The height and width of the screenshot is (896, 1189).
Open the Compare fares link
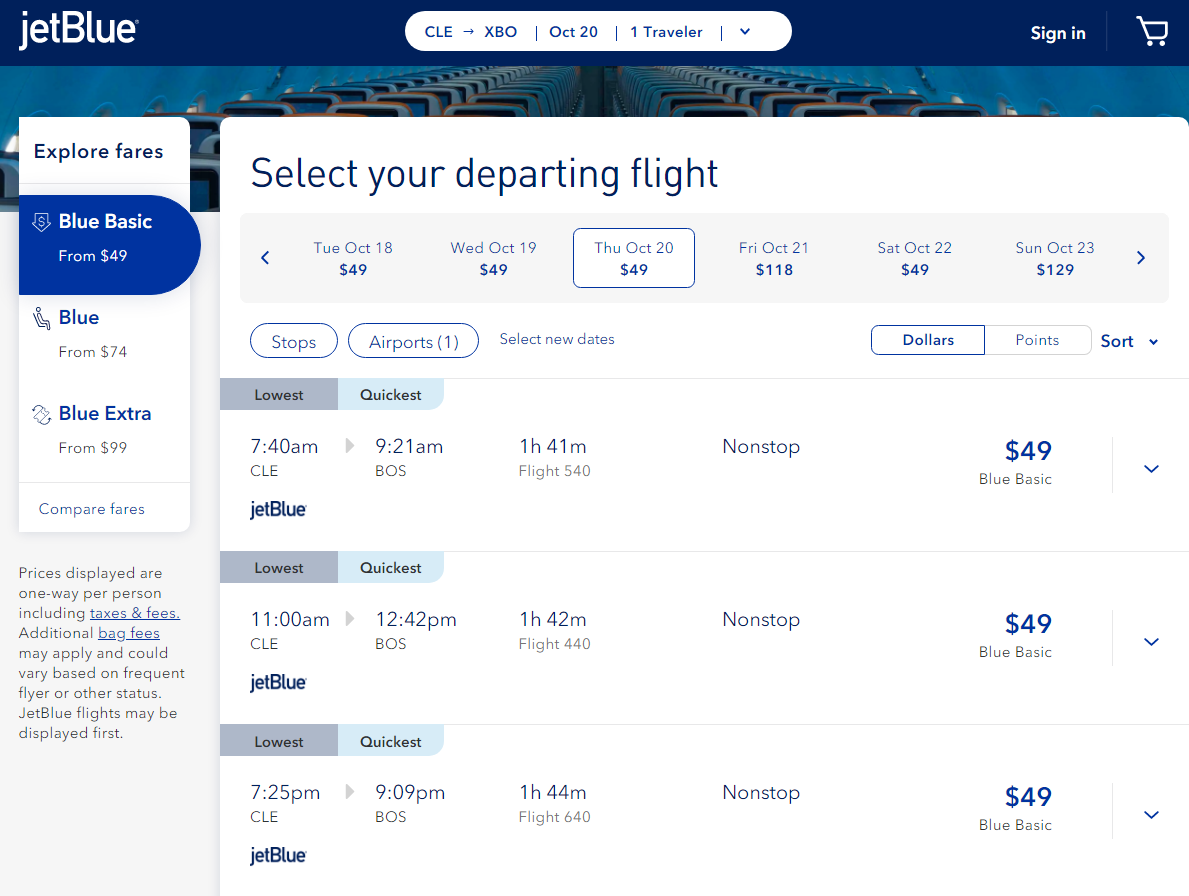pos(92,509)
